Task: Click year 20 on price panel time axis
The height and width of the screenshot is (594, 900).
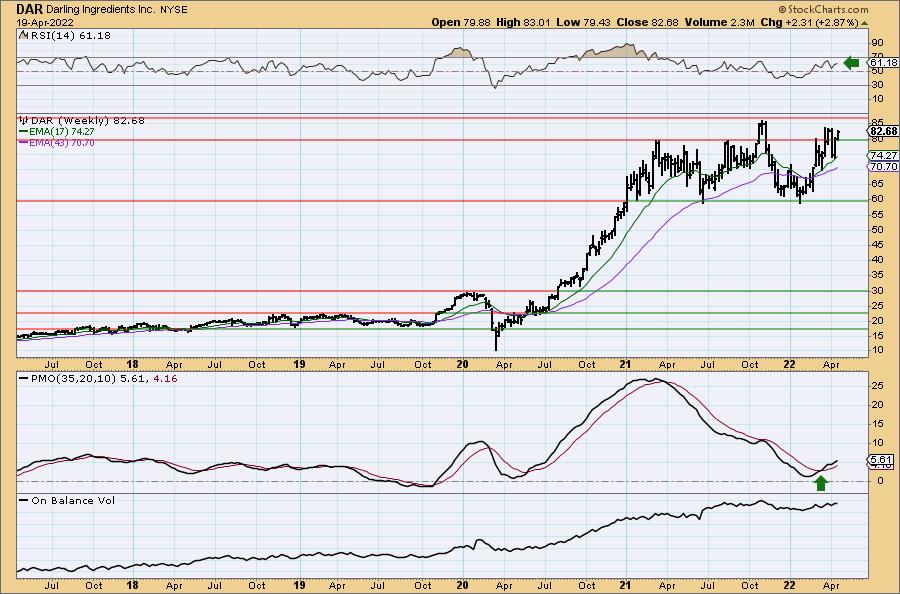Action: click(x=463, y=364)
